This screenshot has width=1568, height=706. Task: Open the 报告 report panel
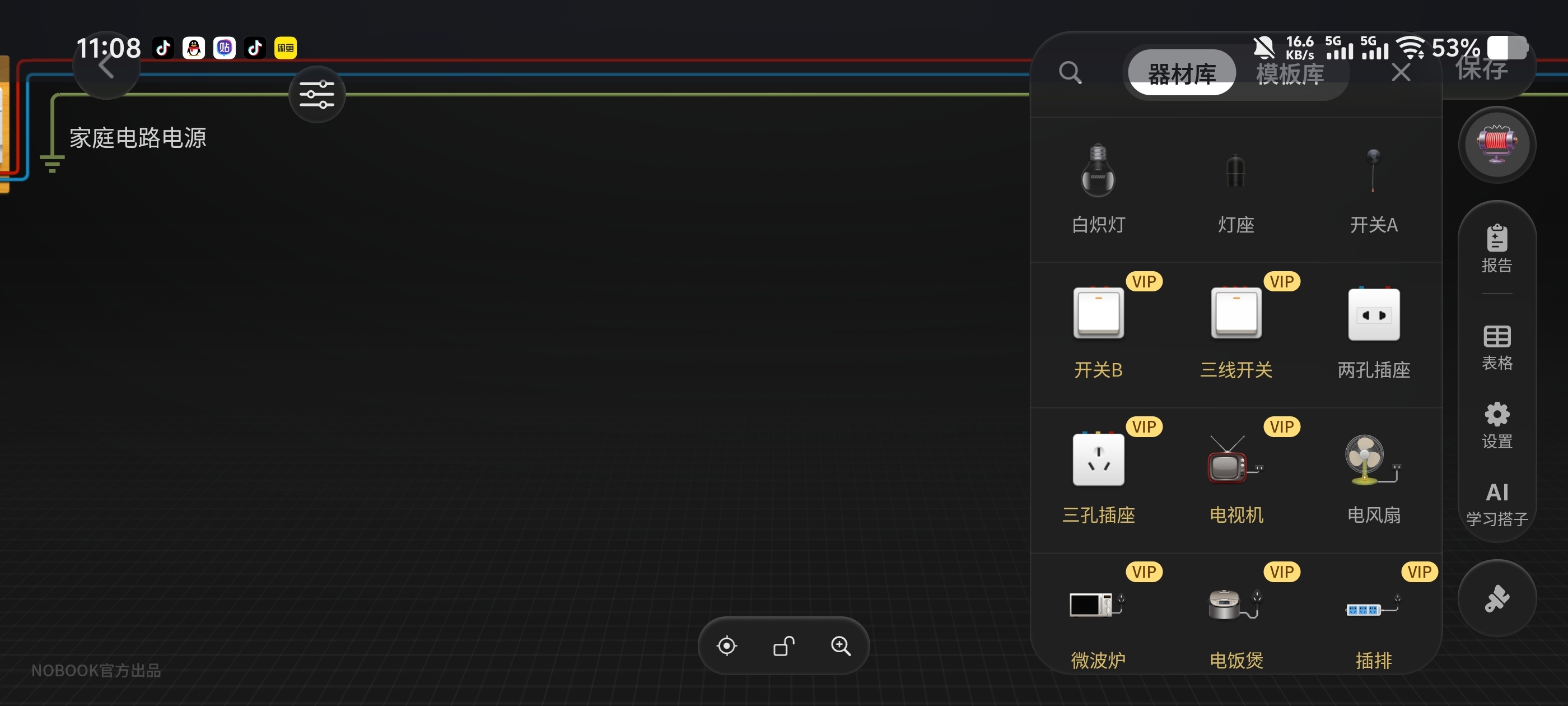1497,249
